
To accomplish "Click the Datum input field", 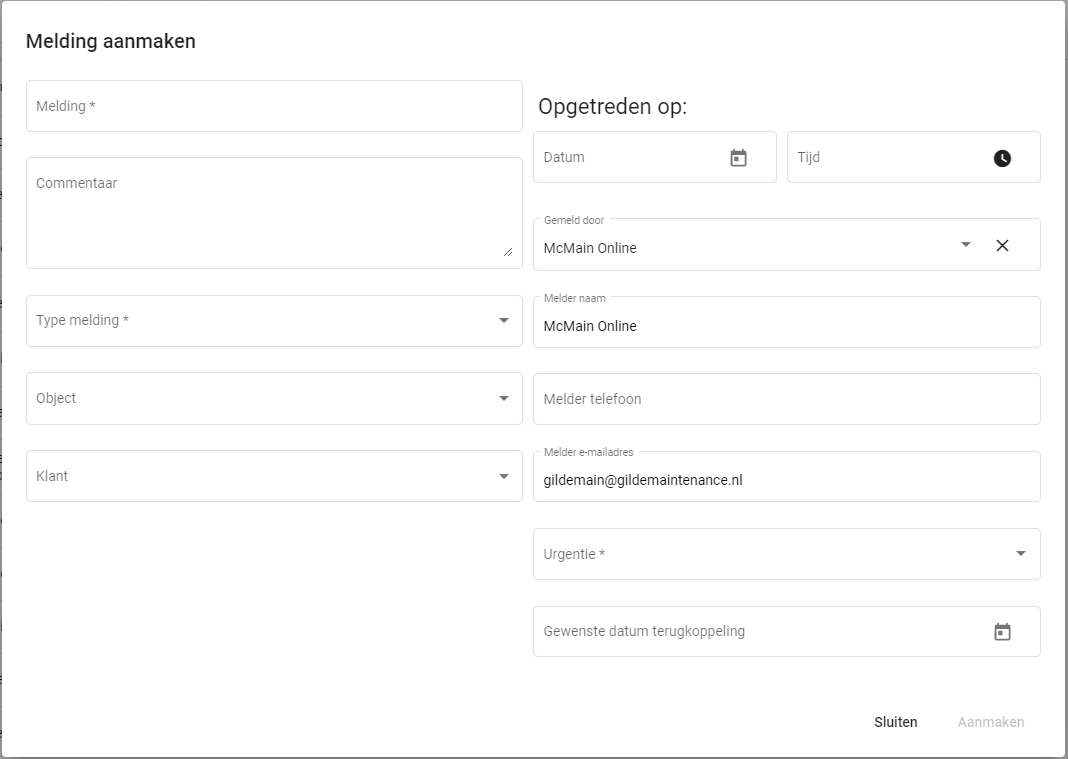I will point(630,158).
